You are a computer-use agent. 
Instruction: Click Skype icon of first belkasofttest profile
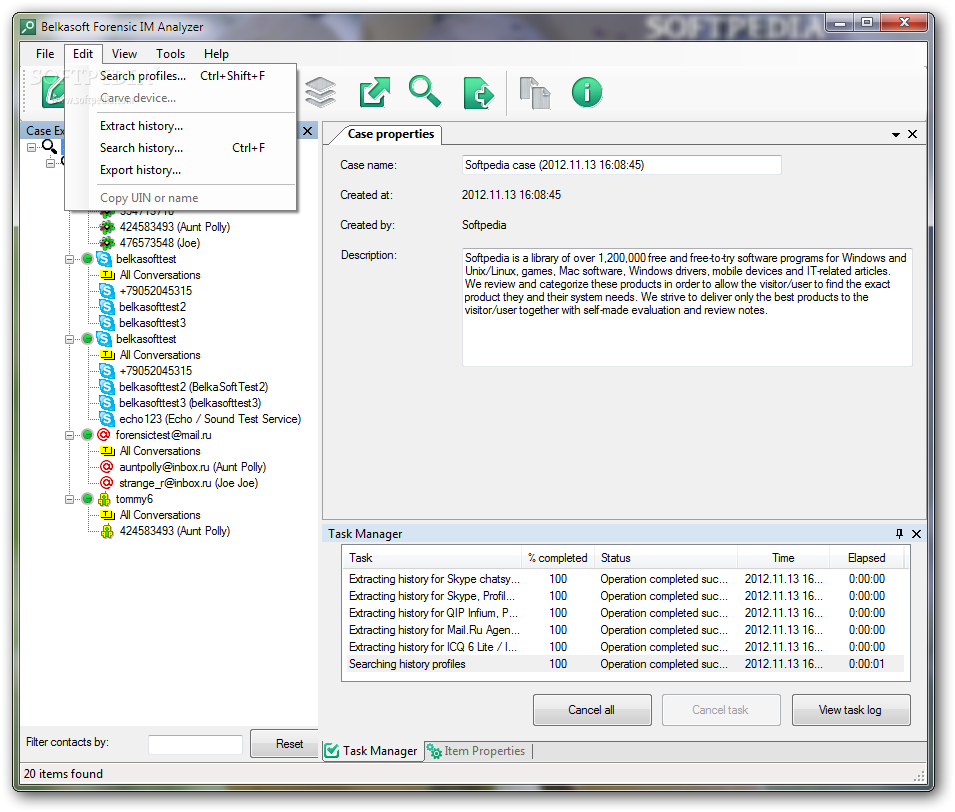(104, 259)
